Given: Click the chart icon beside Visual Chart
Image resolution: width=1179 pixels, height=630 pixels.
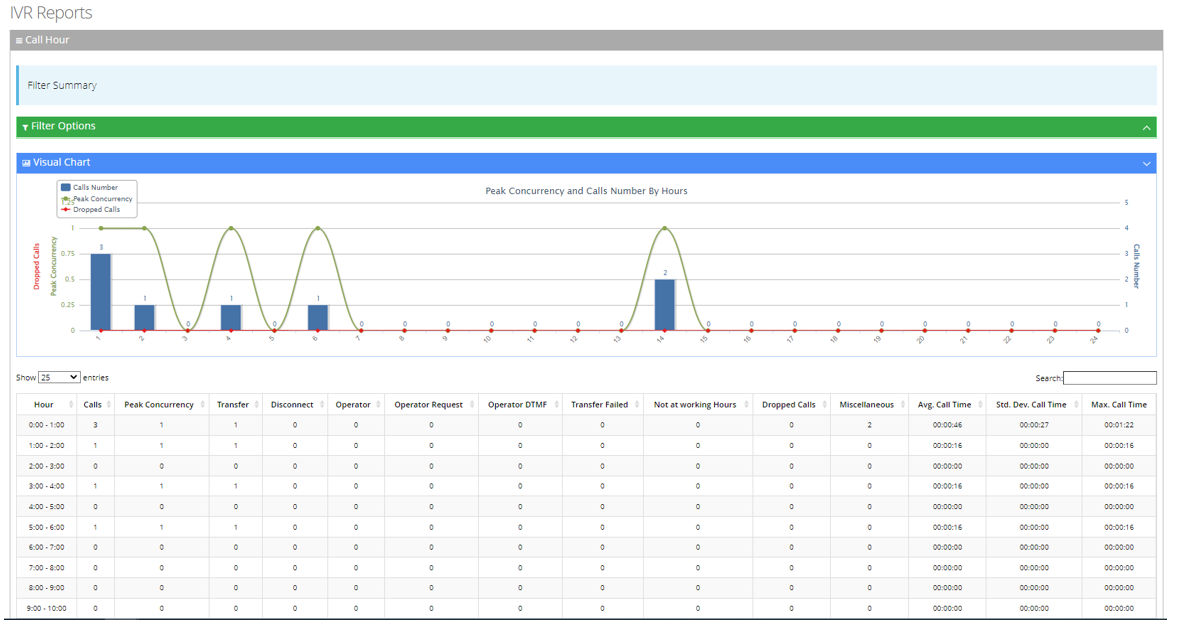Looking at the screenshot, I should pos(26,163).
